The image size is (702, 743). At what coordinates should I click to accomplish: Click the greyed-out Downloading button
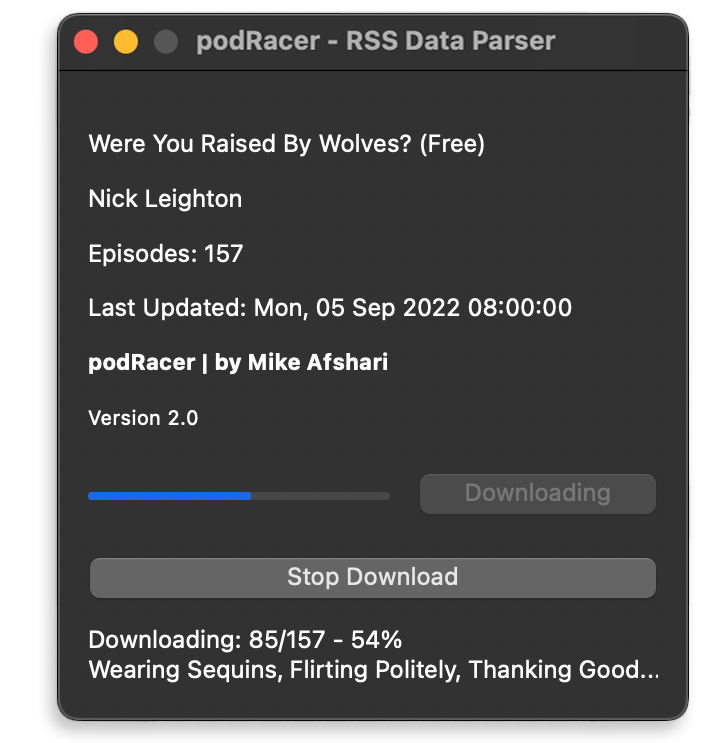[538, 494]
